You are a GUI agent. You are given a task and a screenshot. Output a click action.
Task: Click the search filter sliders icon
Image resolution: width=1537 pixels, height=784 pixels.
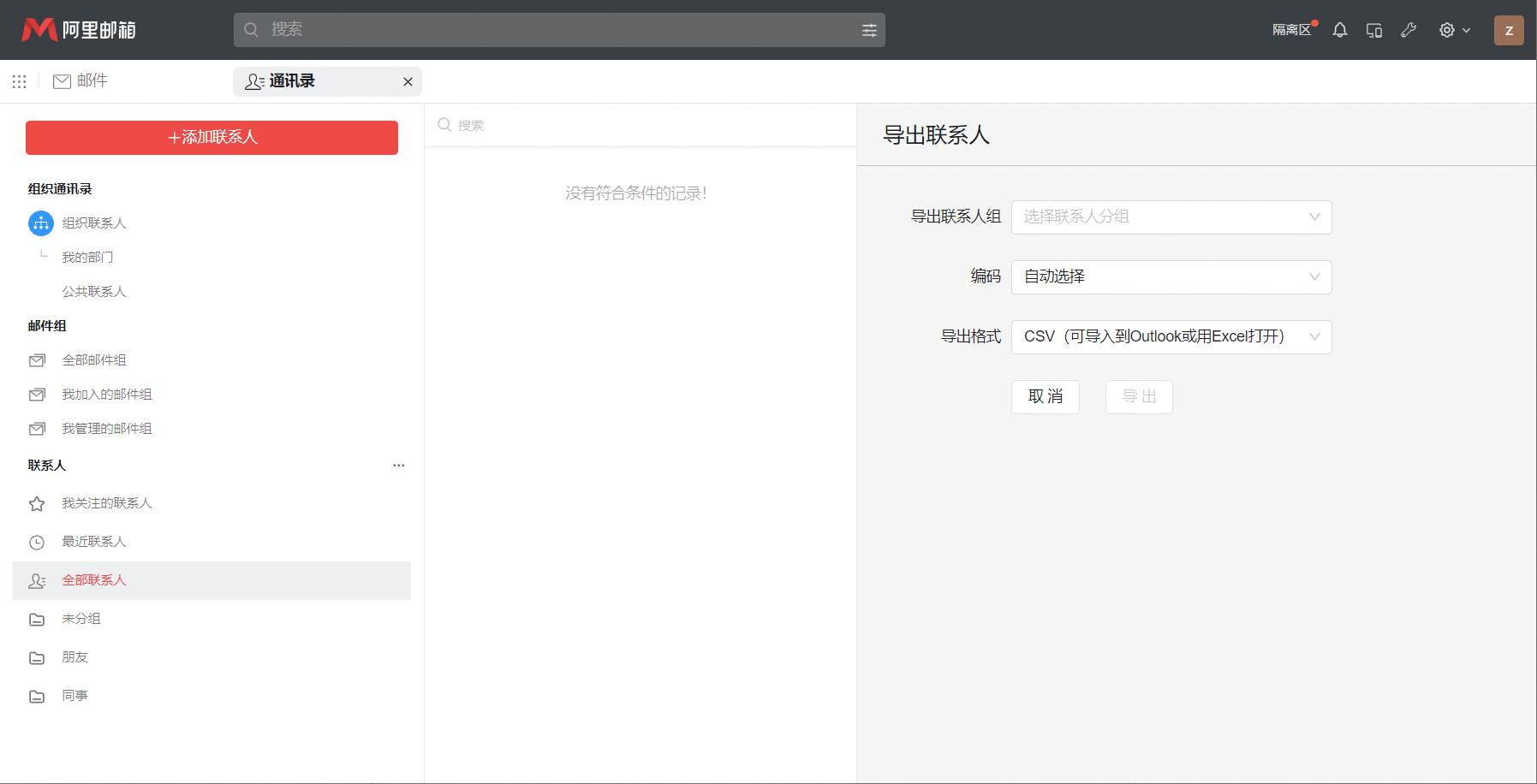[869, 30]
